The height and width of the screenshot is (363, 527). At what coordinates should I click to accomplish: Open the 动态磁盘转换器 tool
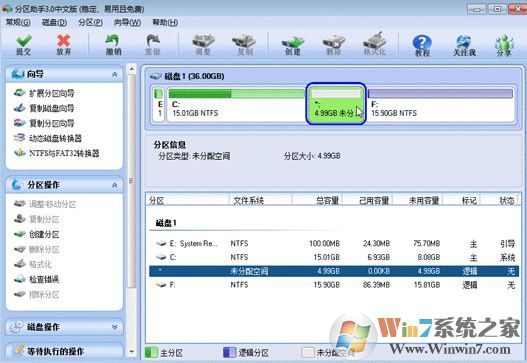tap(48, 138)
